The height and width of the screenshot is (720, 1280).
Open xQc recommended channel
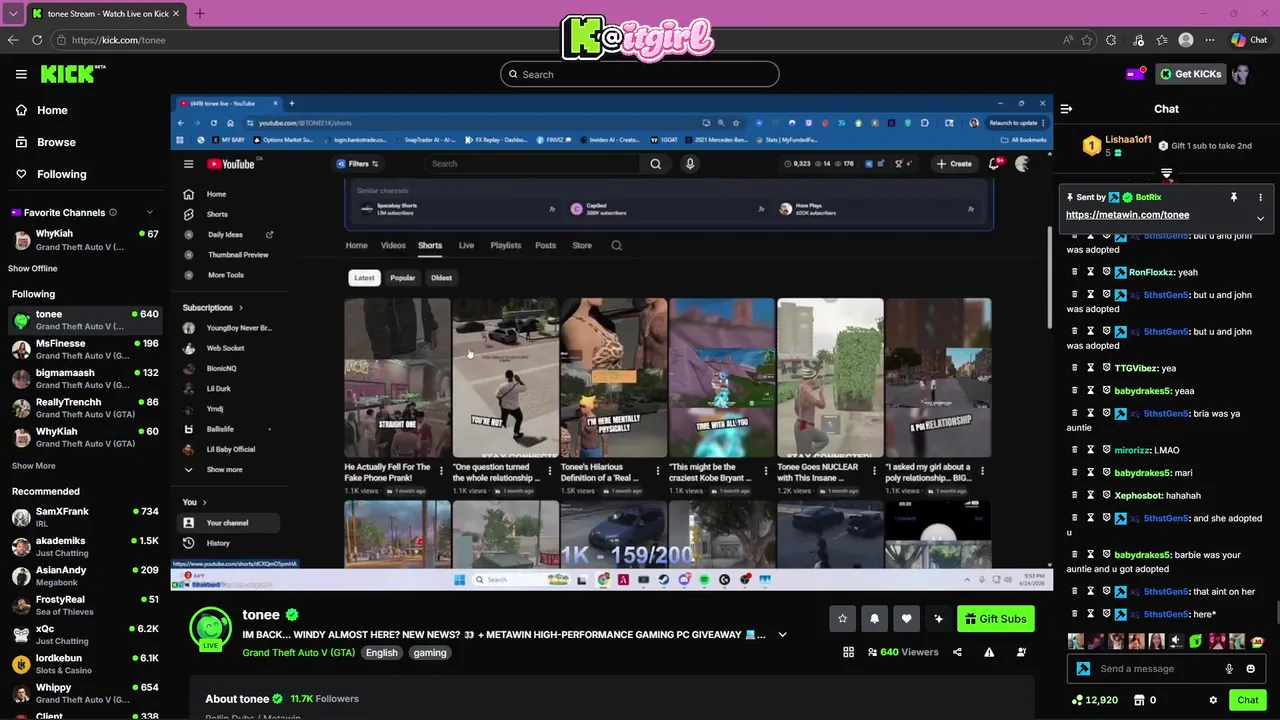click(x=84, y=634)
